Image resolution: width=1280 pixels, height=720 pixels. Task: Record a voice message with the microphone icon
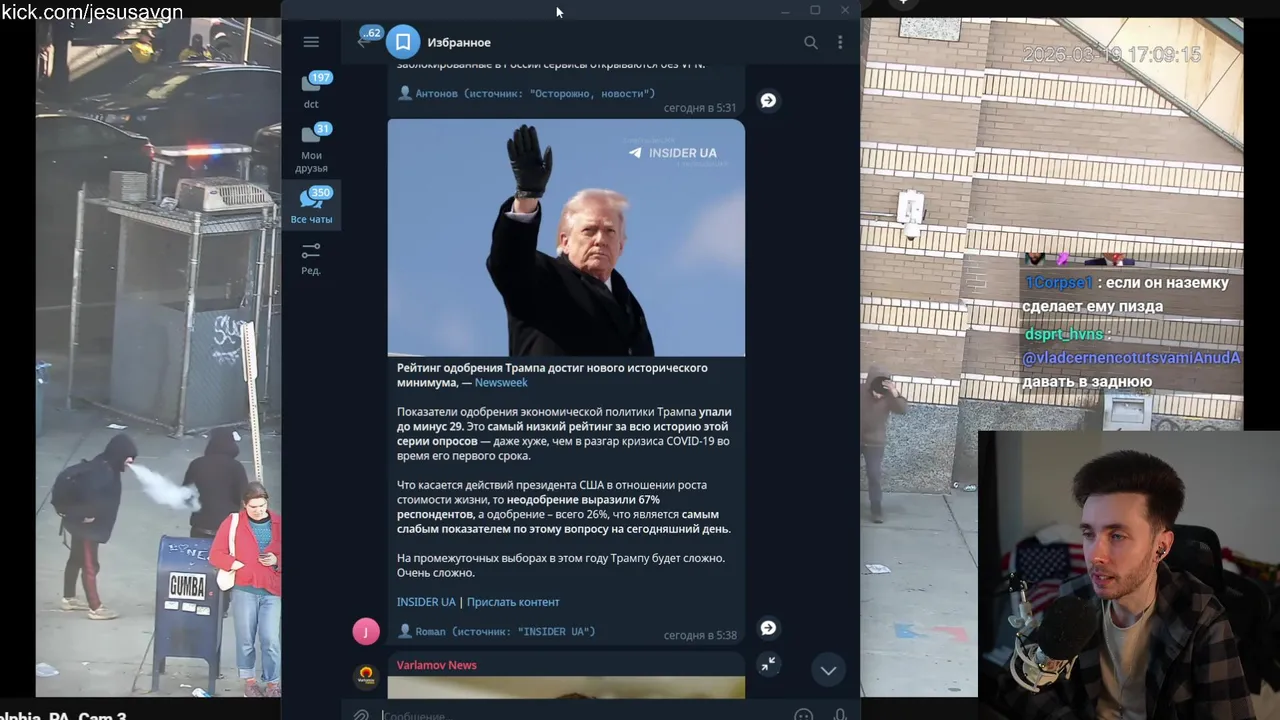point(840,714)
